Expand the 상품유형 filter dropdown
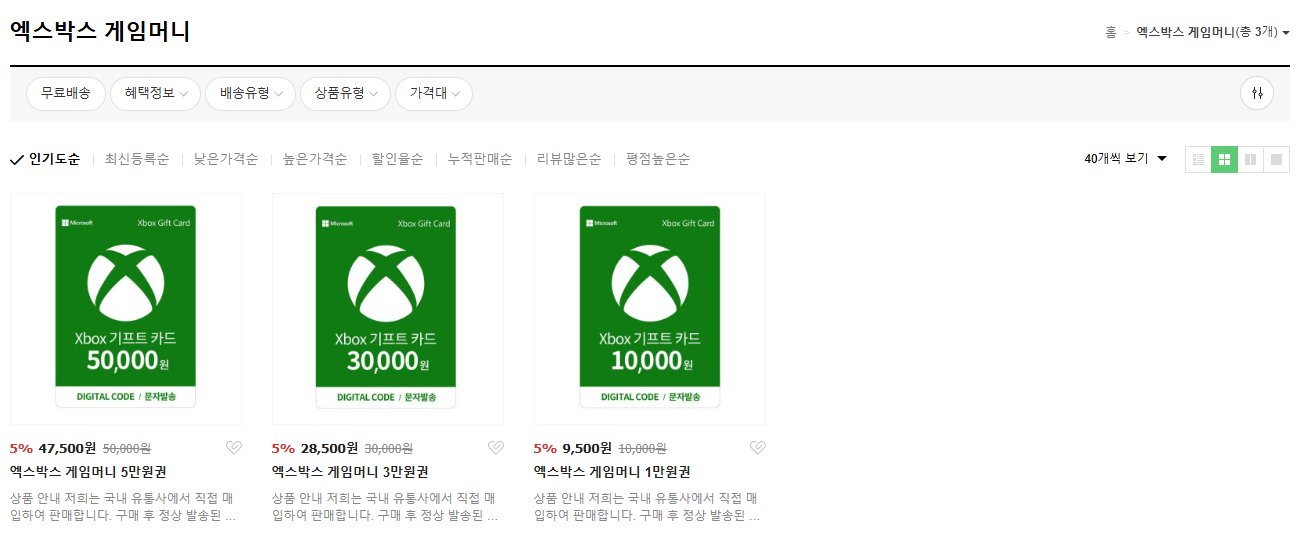The image size is (1305, 536). click(x=345, y=93)
